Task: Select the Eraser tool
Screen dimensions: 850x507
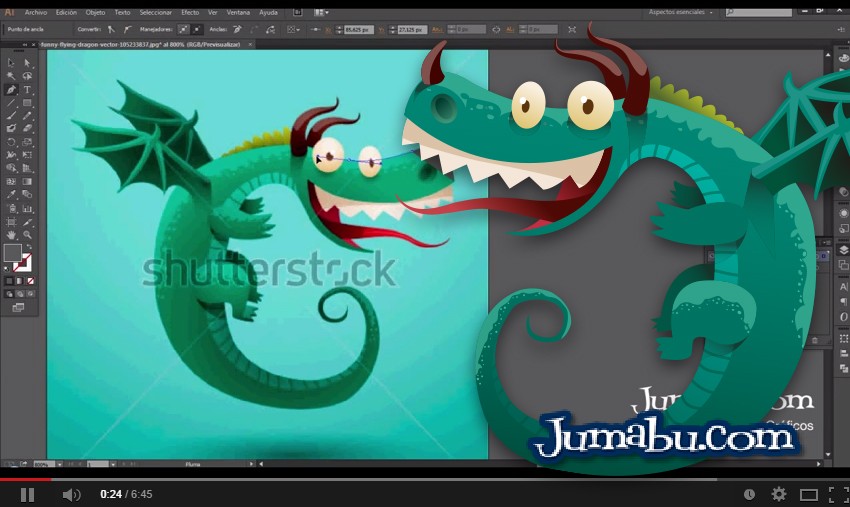Action: 27,129
